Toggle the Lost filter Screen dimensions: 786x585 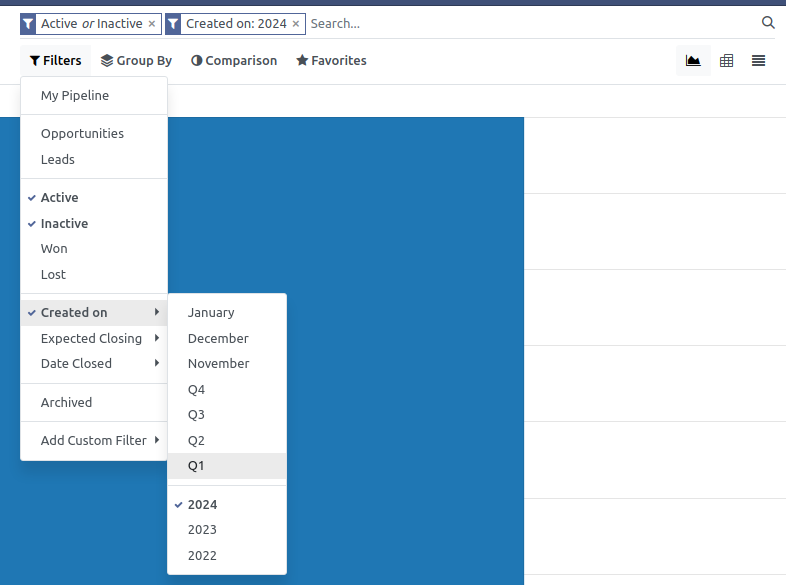(94, 274)
